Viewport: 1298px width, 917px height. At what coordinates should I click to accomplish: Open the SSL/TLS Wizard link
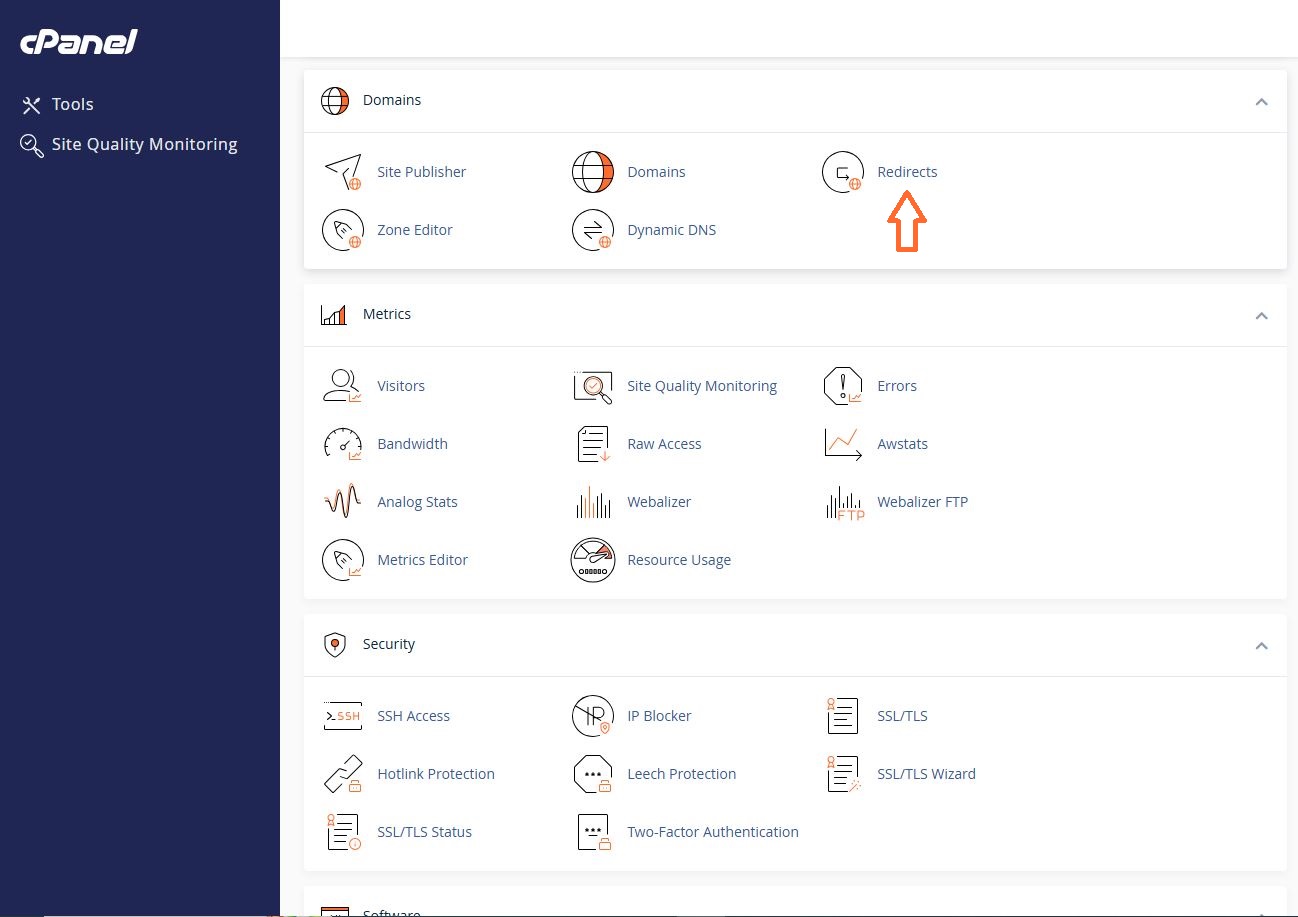[x=926, y=774]
